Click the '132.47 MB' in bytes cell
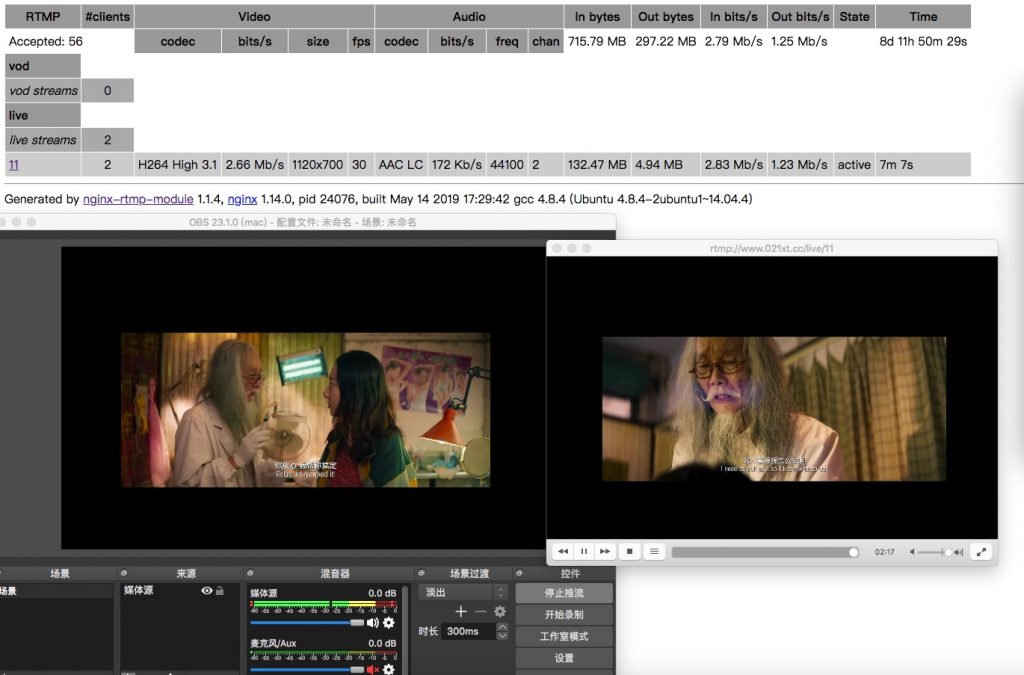Screen dimensions: 1024x675 597,165
